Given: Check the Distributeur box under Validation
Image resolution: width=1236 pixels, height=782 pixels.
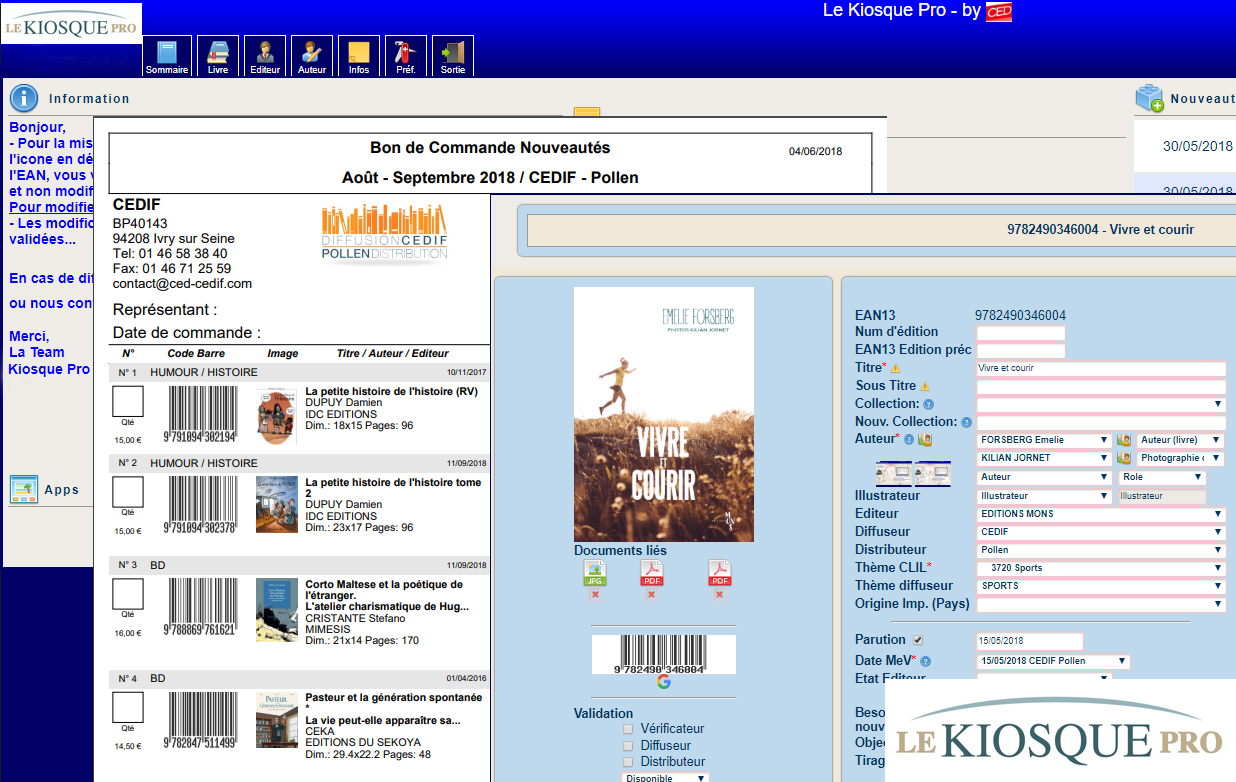Looking at the screenshot, I should 628,761.
